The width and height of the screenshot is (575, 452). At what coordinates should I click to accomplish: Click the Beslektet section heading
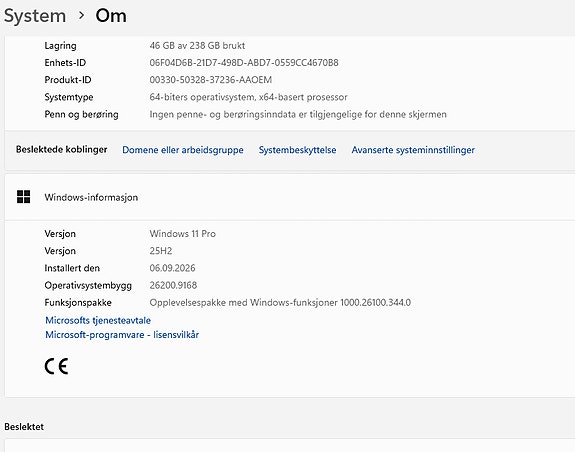click(24, 427)
